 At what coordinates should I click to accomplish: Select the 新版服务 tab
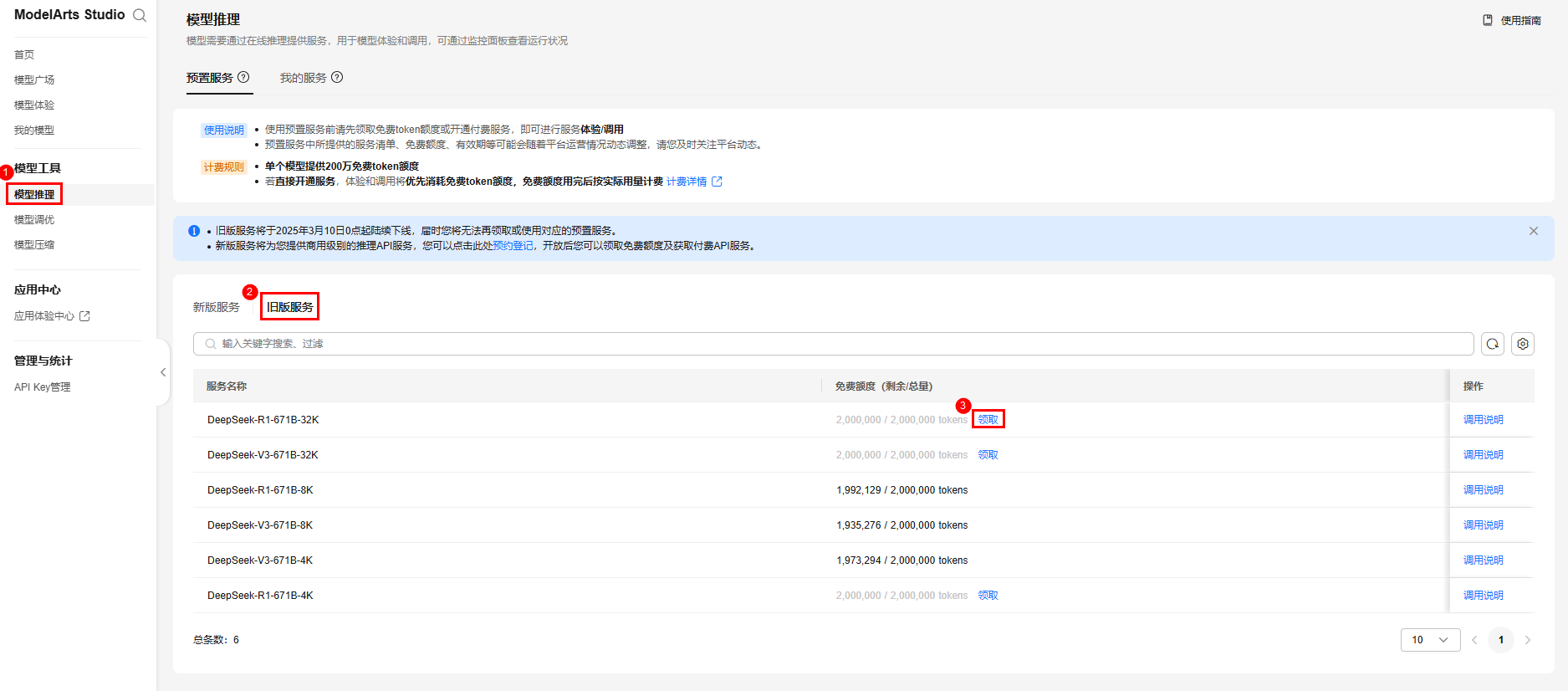217,307
